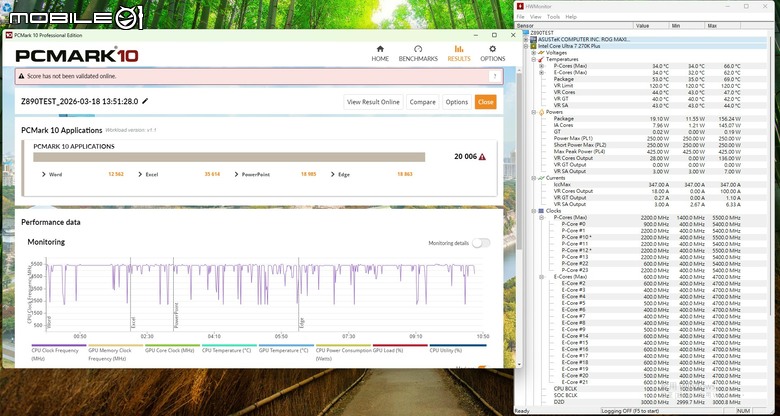Click the result Options button
Image resolution: width=780 pixels, height=416 pixels.
pos(457,102)
